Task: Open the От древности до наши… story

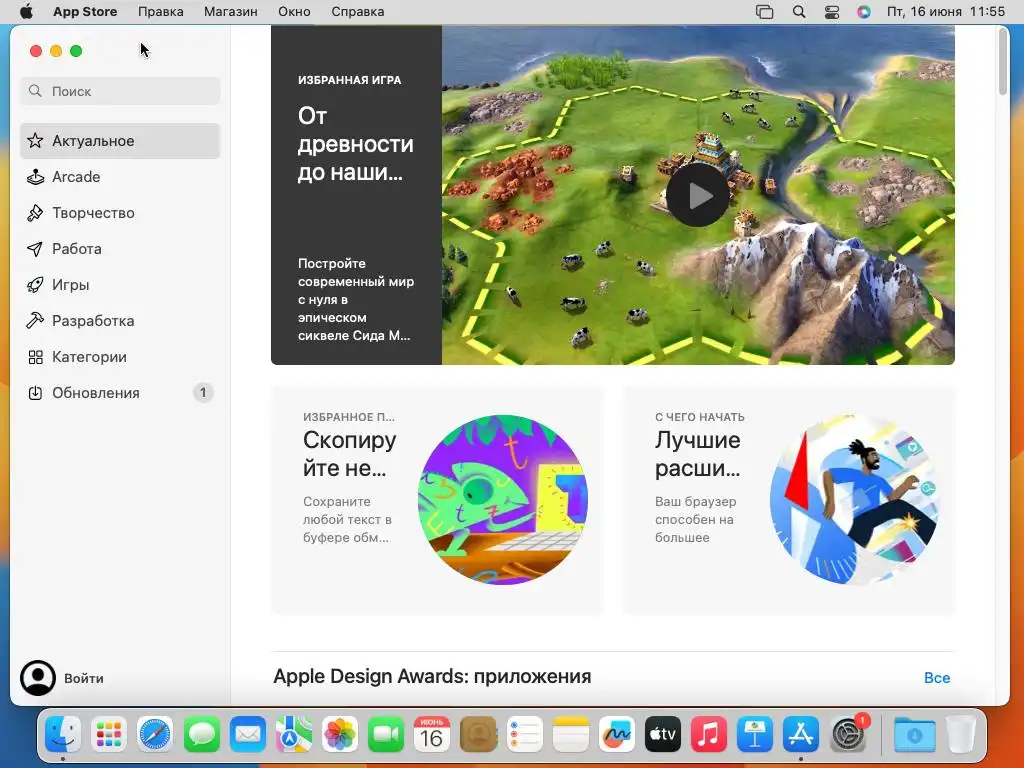Action: [x=613, y=195]
